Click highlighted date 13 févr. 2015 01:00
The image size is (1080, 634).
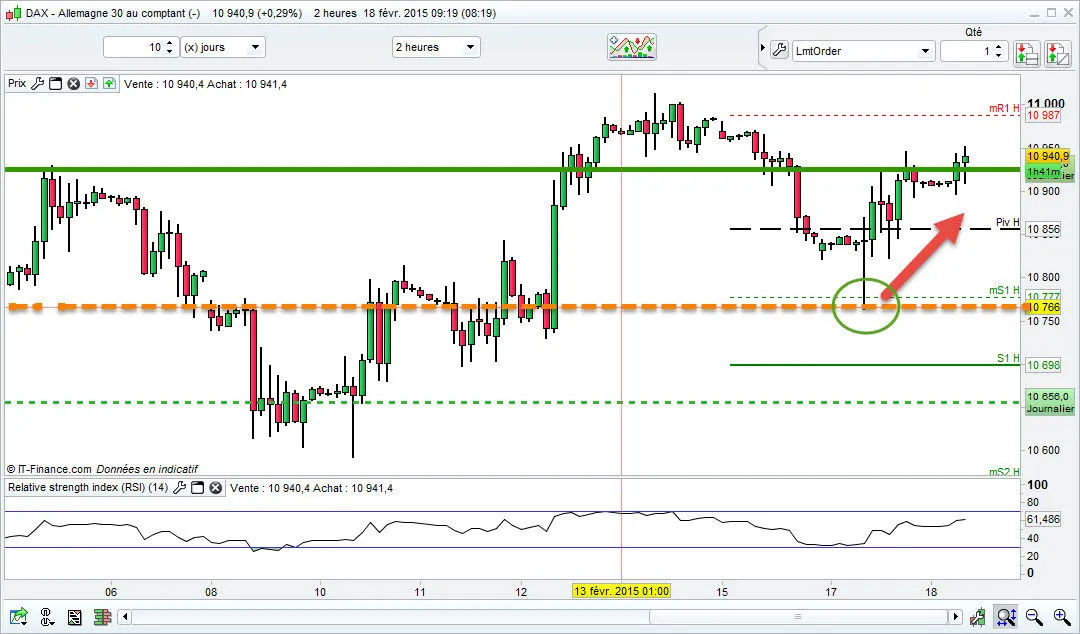tap(621, 591)
